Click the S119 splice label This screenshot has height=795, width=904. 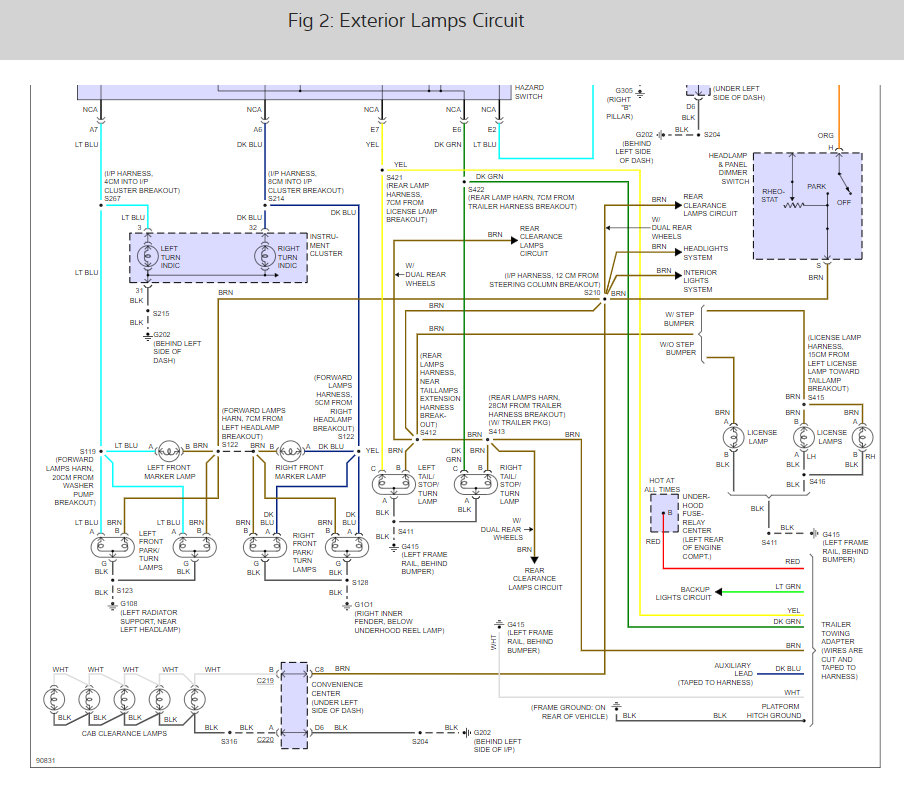(x=88, y=451)
